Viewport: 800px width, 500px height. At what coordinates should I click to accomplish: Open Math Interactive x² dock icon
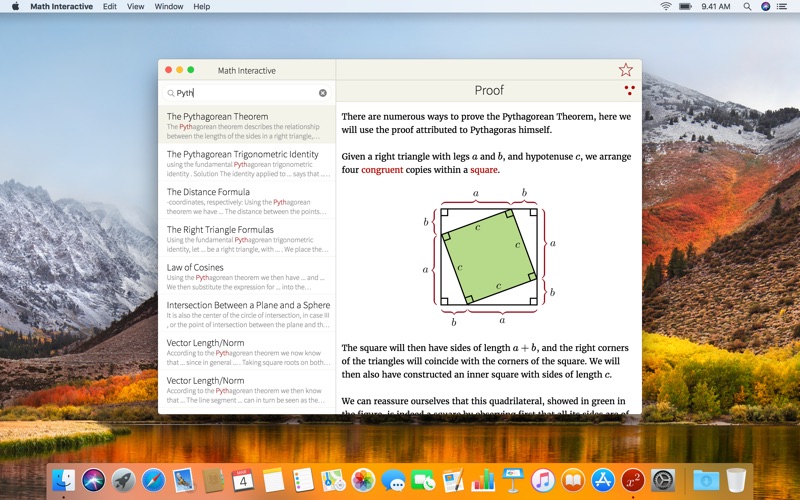click(633, 480)
